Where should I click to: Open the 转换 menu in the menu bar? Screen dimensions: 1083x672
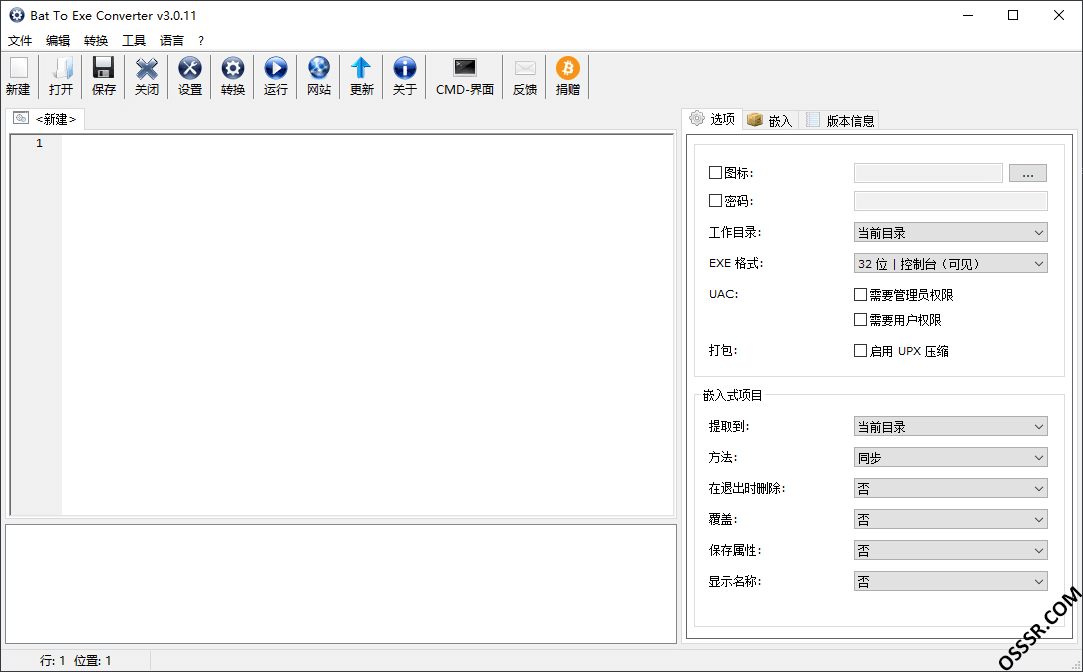[96, 41]
